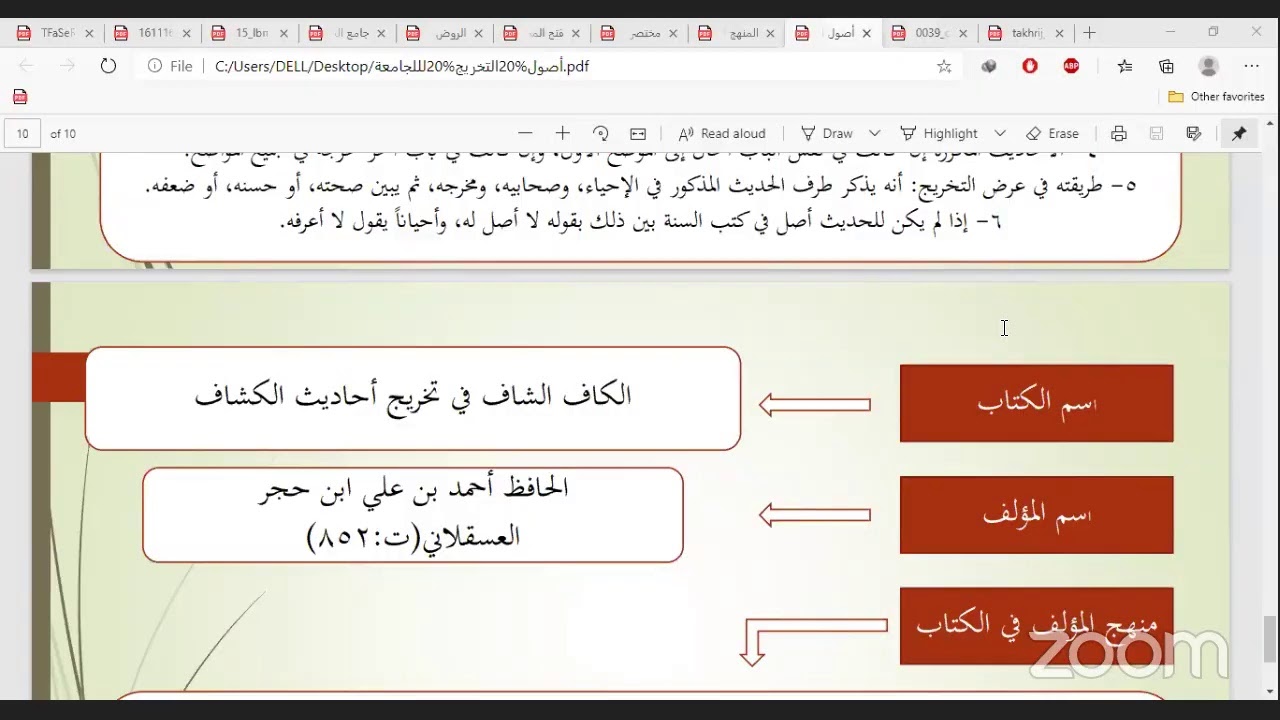The image size is (1280, 720).
Task: Open the PDF bookmark in favorites bar
Action: (20, 97)
